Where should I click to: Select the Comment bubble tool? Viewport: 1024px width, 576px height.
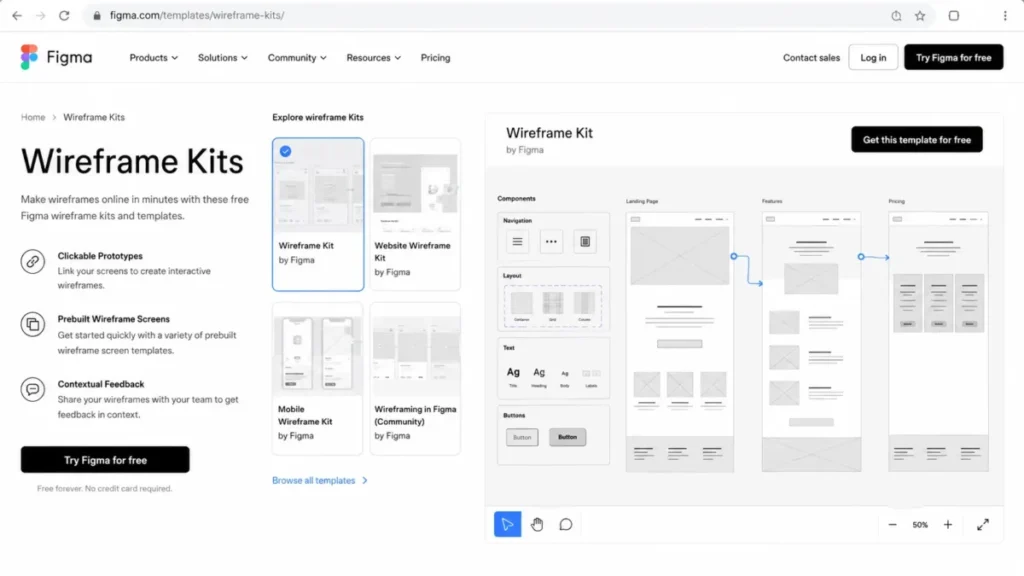click(566, 524)
